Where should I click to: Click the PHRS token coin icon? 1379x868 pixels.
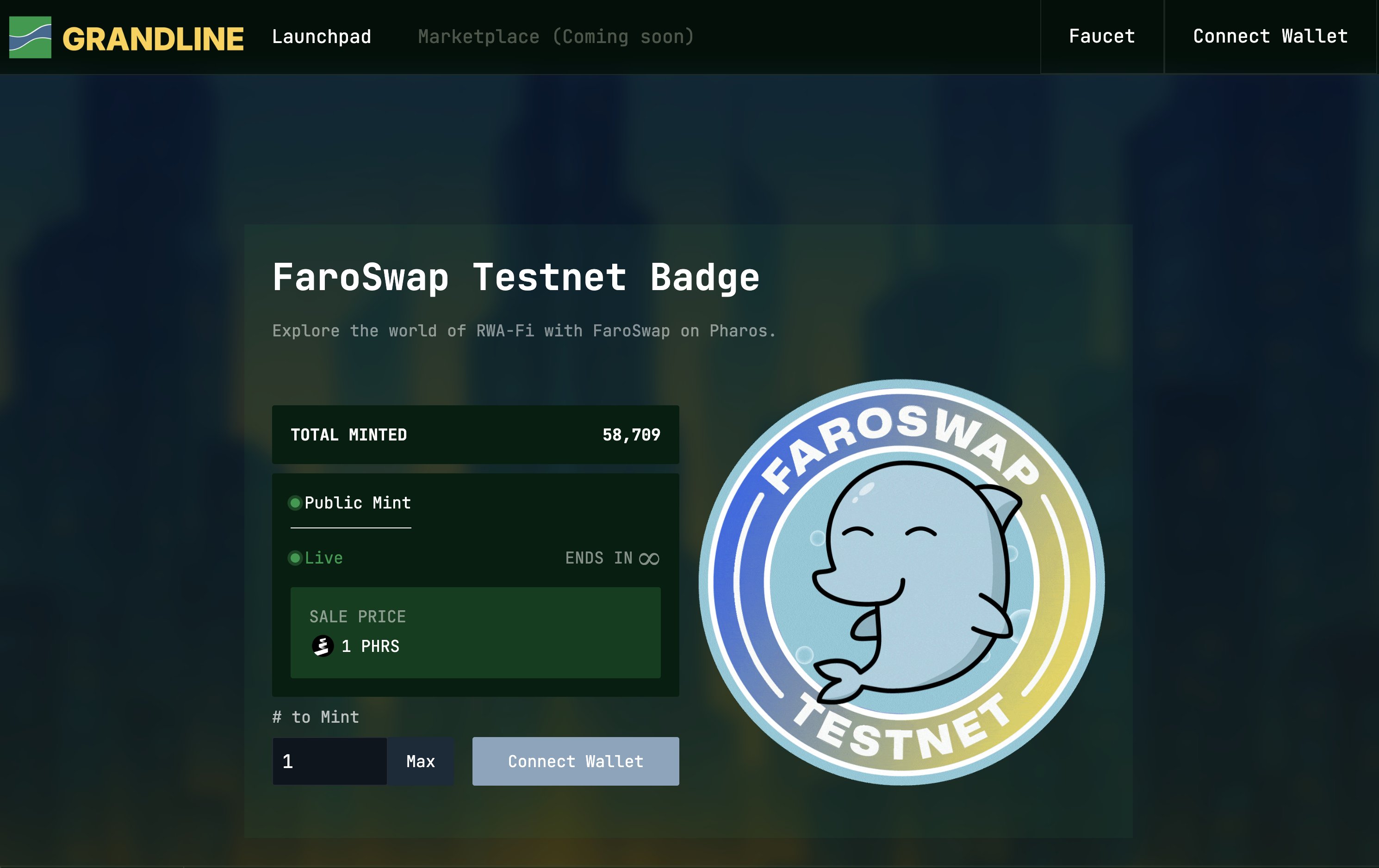pos(323,646)
